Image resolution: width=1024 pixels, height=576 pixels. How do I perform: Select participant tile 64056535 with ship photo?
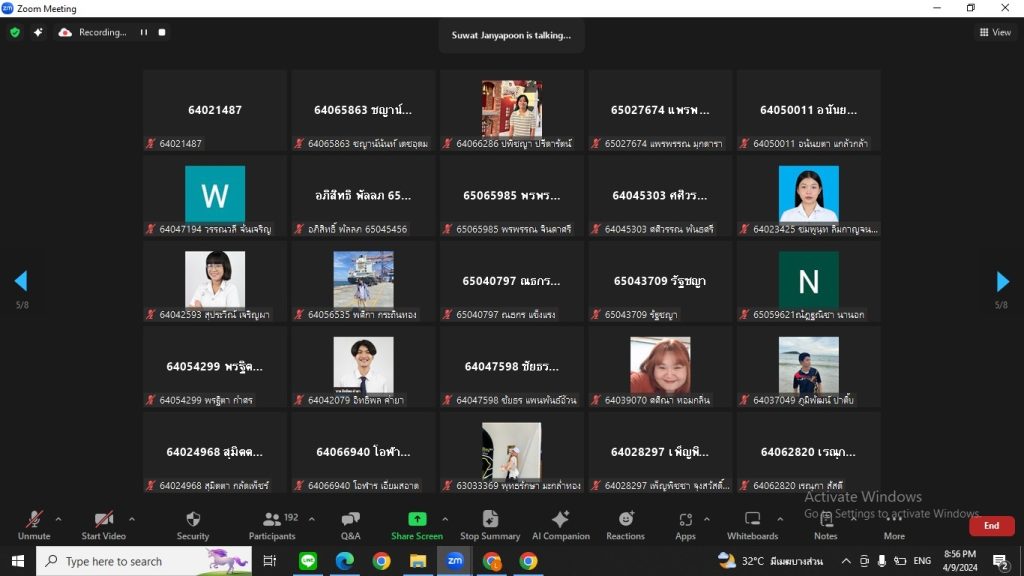[x=363, y=281]
